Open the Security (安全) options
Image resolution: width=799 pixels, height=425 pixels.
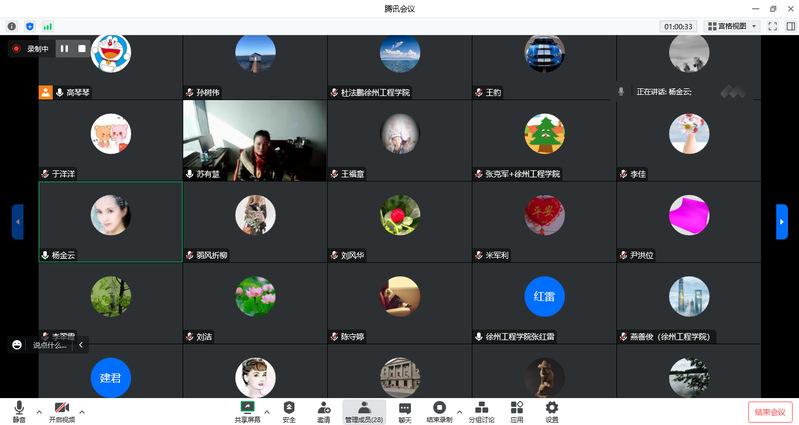coord(289,411)
